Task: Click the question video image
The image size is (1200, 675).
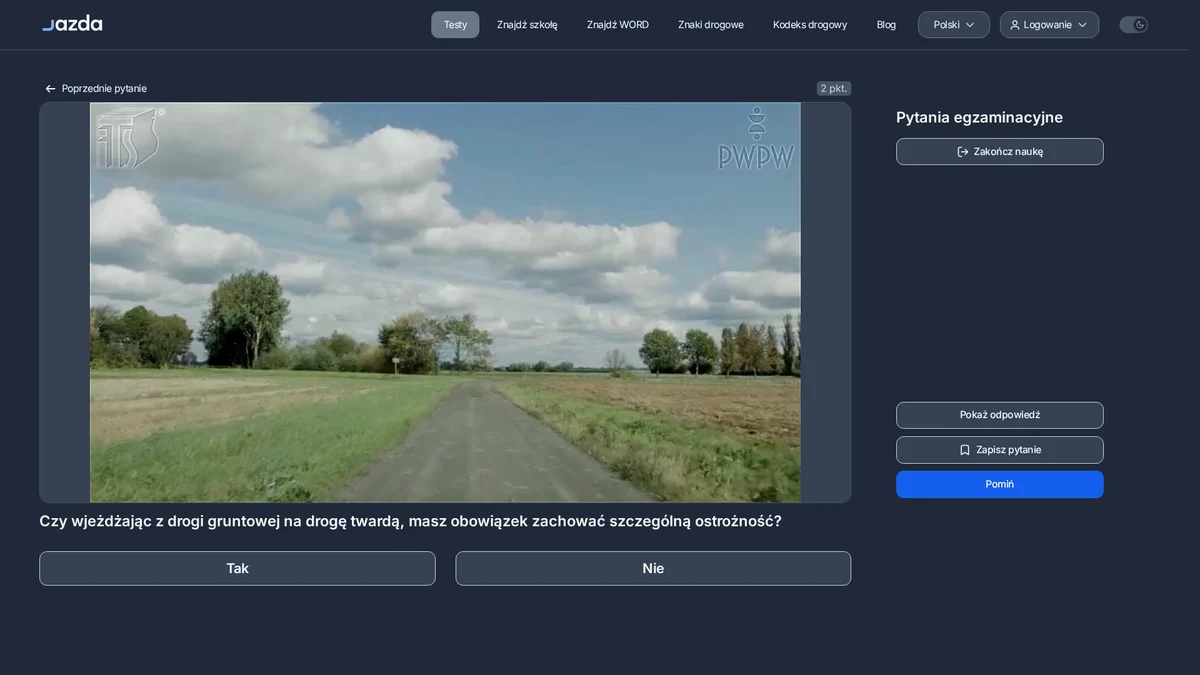Action: tap(445, 302)
